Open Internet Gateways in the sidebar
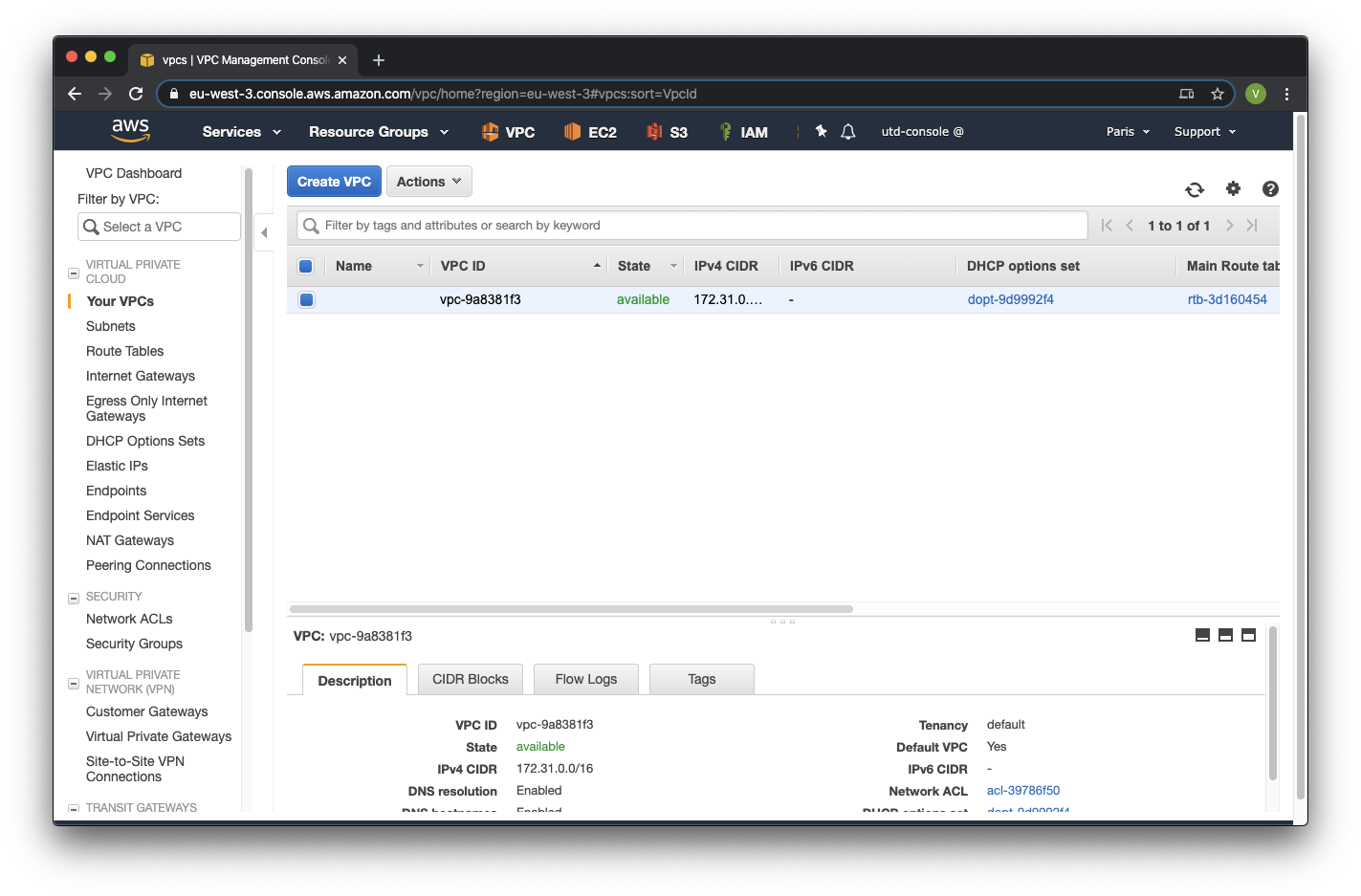This screenshot has height=896, width=1361. pos(141,376)
